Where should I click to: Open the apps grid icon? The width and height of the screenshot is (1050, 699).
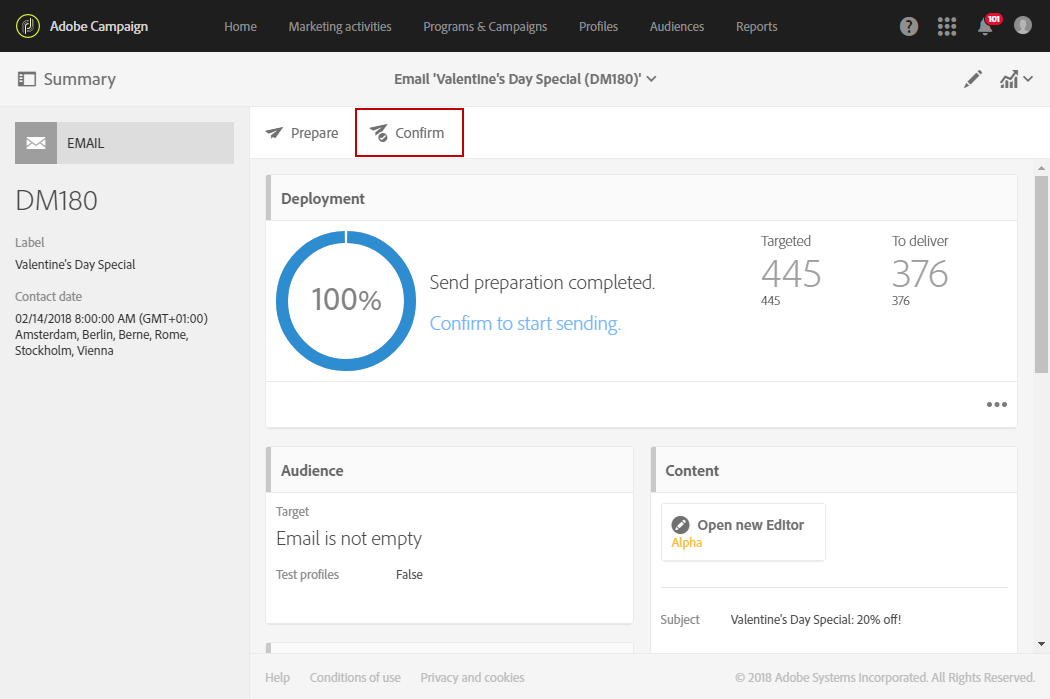coord(947,26)
